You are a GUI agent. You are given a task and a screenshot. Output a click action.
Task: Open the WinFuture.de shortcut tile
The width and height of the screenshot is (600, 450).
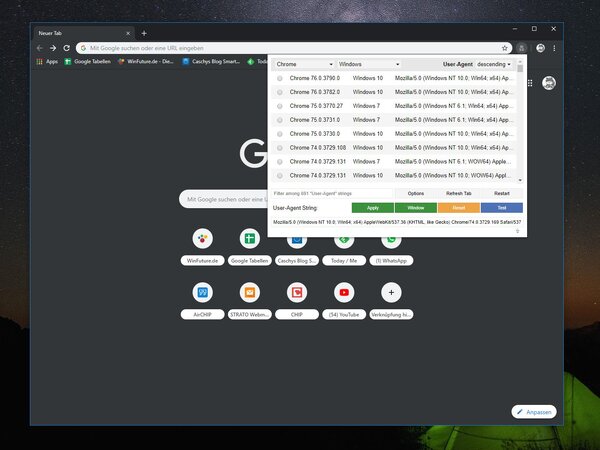(x=202, y=238)
